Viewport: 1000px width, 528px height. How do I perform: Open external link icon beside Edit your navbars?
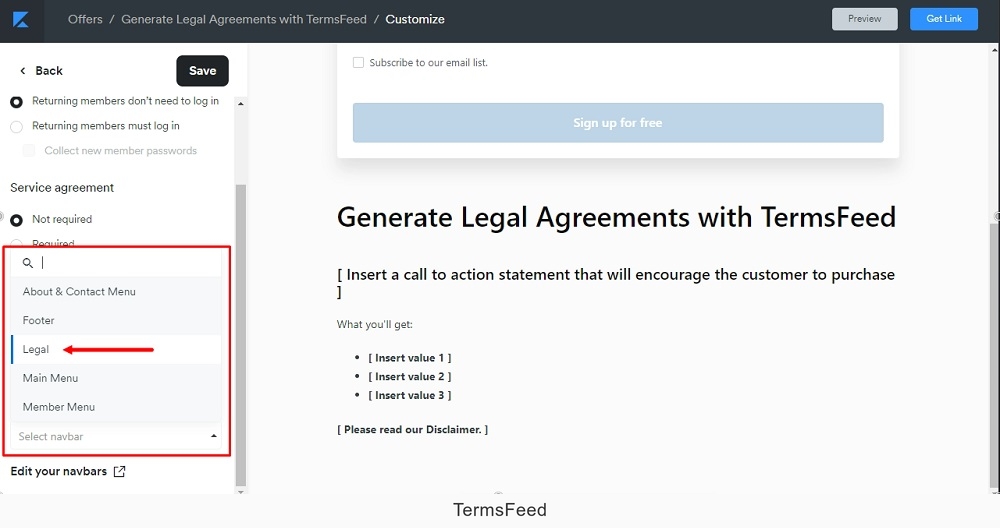pos(119,471)
